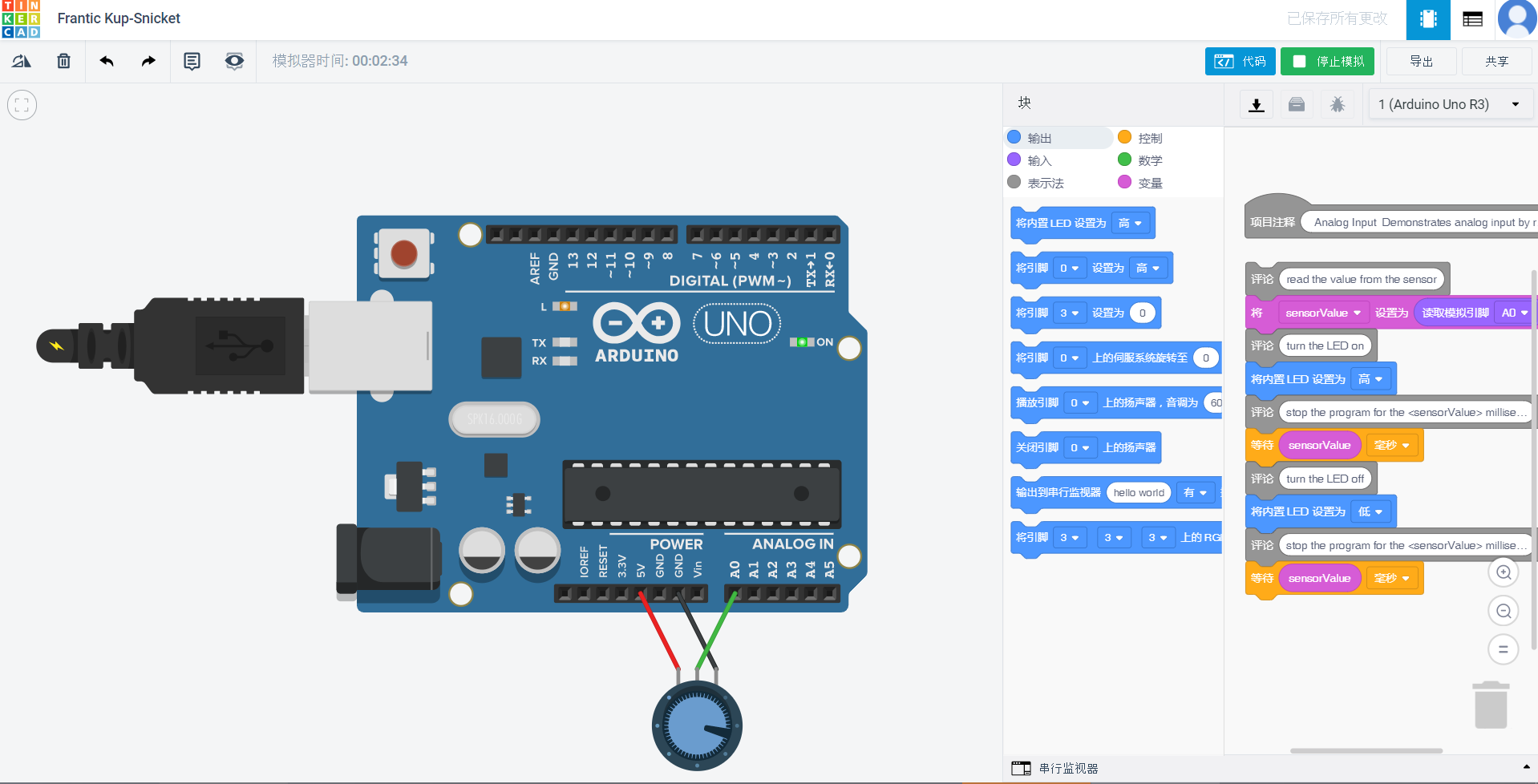Image resolution: width=1538 pixels, height=784 pixels.
Task: Open the notes annotation tool
Action: pos(192,61)
